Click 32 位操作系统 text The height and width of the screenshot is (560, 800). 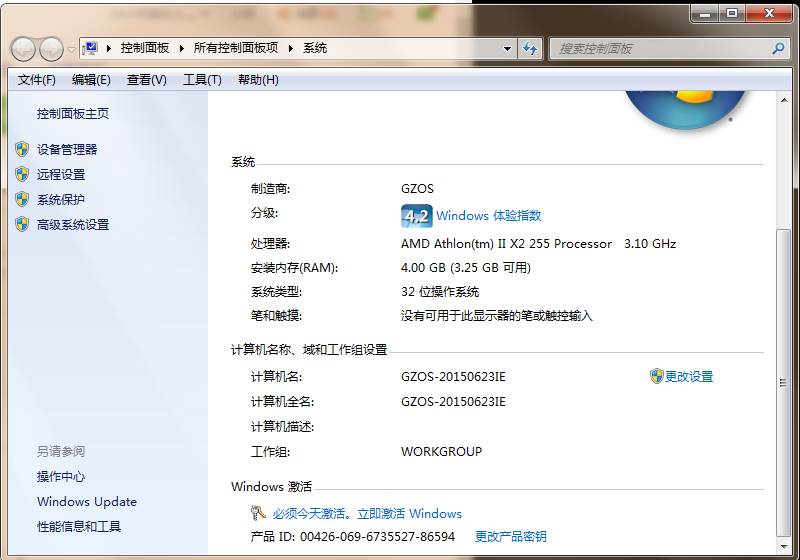pyautogui.click(x=440, y=292)
